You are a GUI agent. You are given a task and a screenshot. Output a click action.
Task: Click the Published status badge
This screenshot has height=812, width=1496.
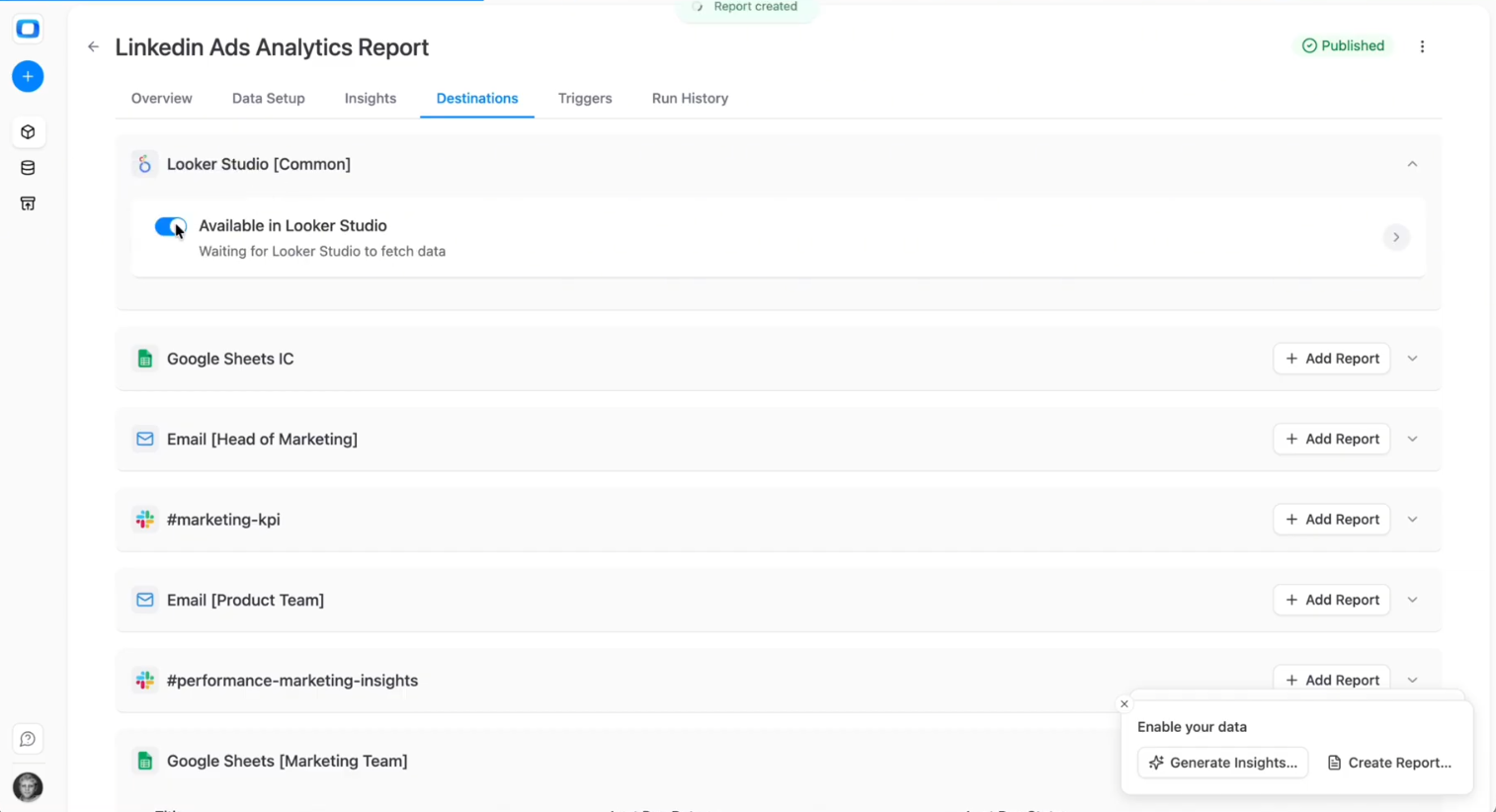pyautogui.click(x=1343, y=45)
